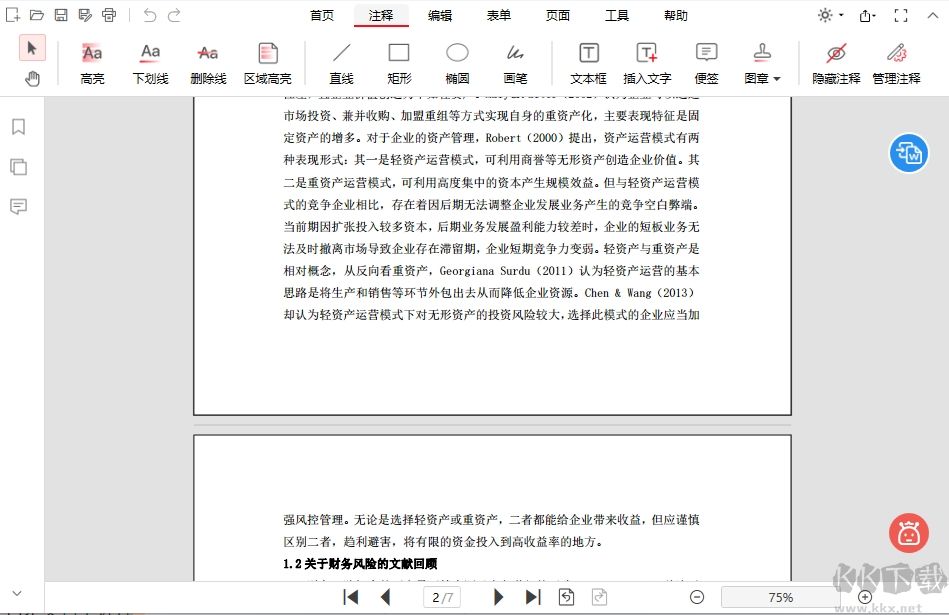Toggle 隐藏注释 to hide annotations
949x615 pixels.
(836, 64)
